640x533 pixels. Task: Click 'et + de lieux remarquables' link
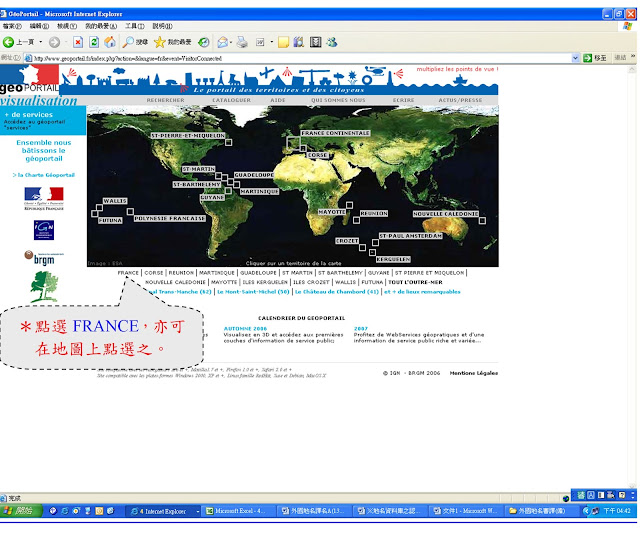(x=422, y=292)
